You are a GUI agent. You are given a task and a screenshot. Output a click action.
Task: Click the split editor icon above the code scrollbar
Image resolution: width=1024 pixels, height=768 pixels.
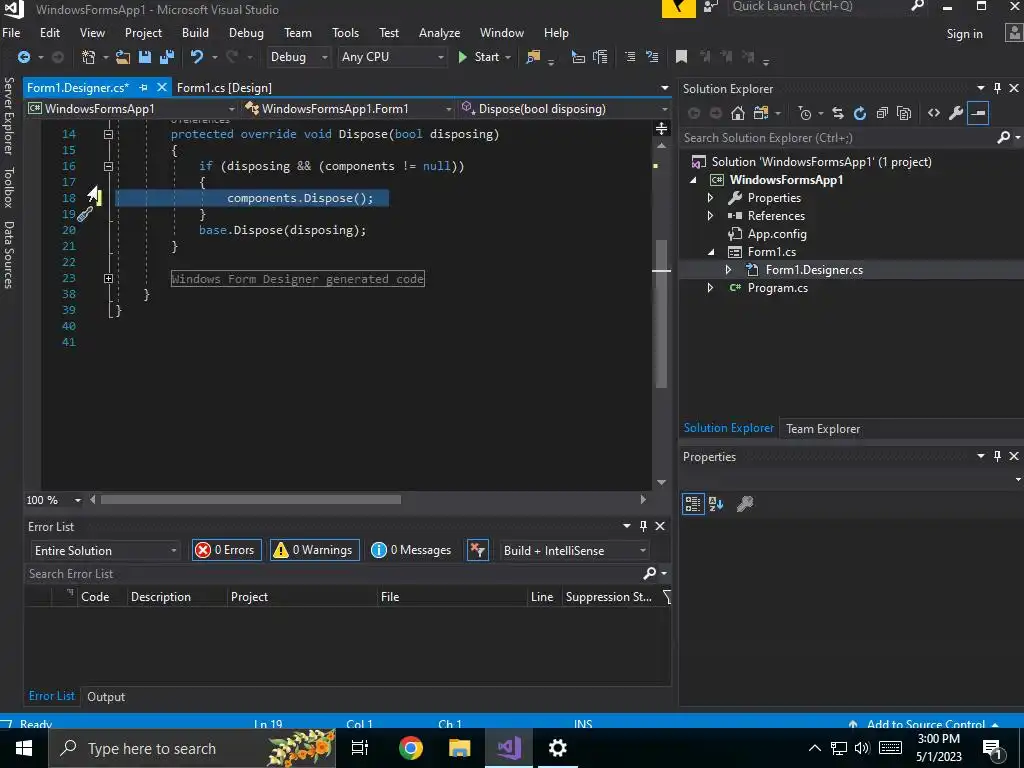(x=662, y=128)
